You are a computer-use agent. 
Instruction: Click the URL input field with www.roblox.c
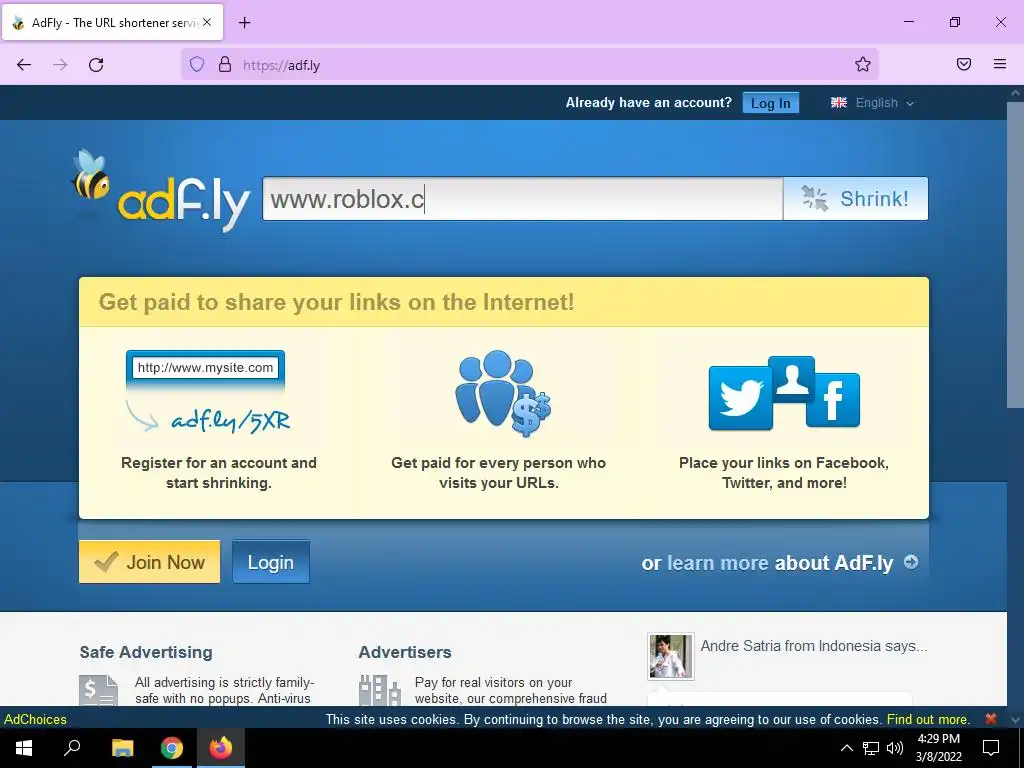pyautogui.click(x=522, y=199)
